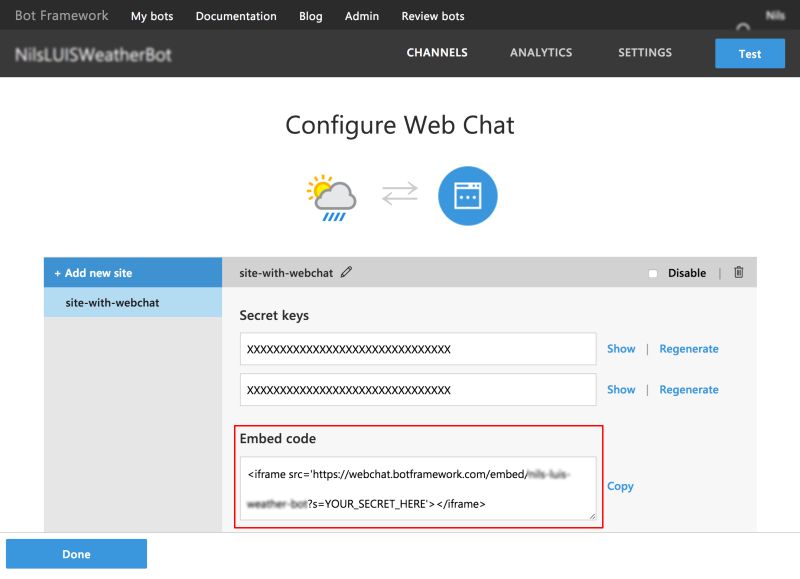Open the SETTINGS tab
Viewport: 800px width, 579px height.
[643, 53]
